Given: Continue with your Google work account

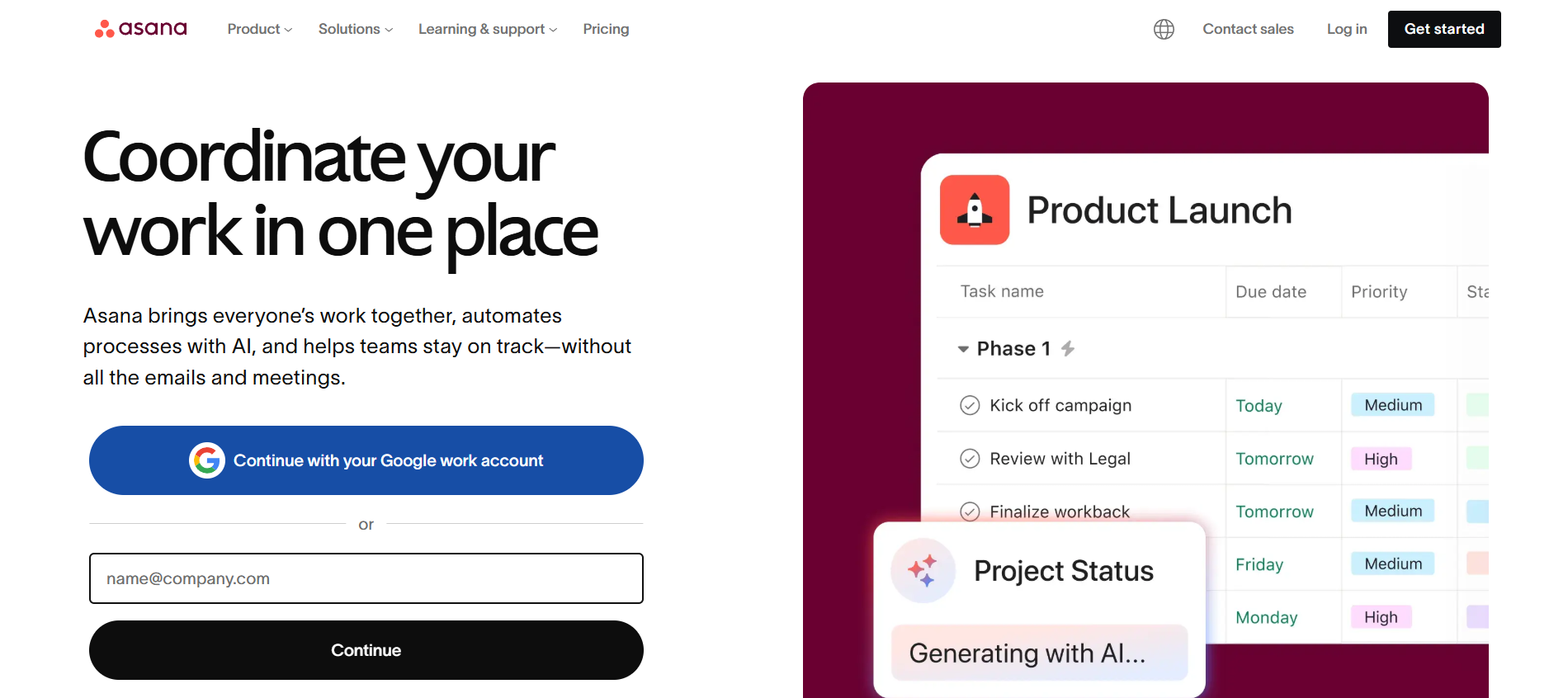Looking at the screenshot, I should tap(366, 460).
